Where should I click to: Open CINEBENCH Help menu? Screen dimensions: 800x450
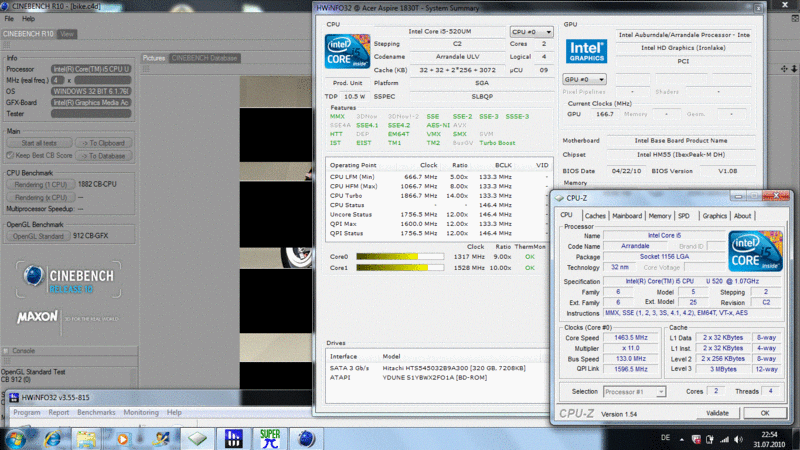[x=28, y=19]
